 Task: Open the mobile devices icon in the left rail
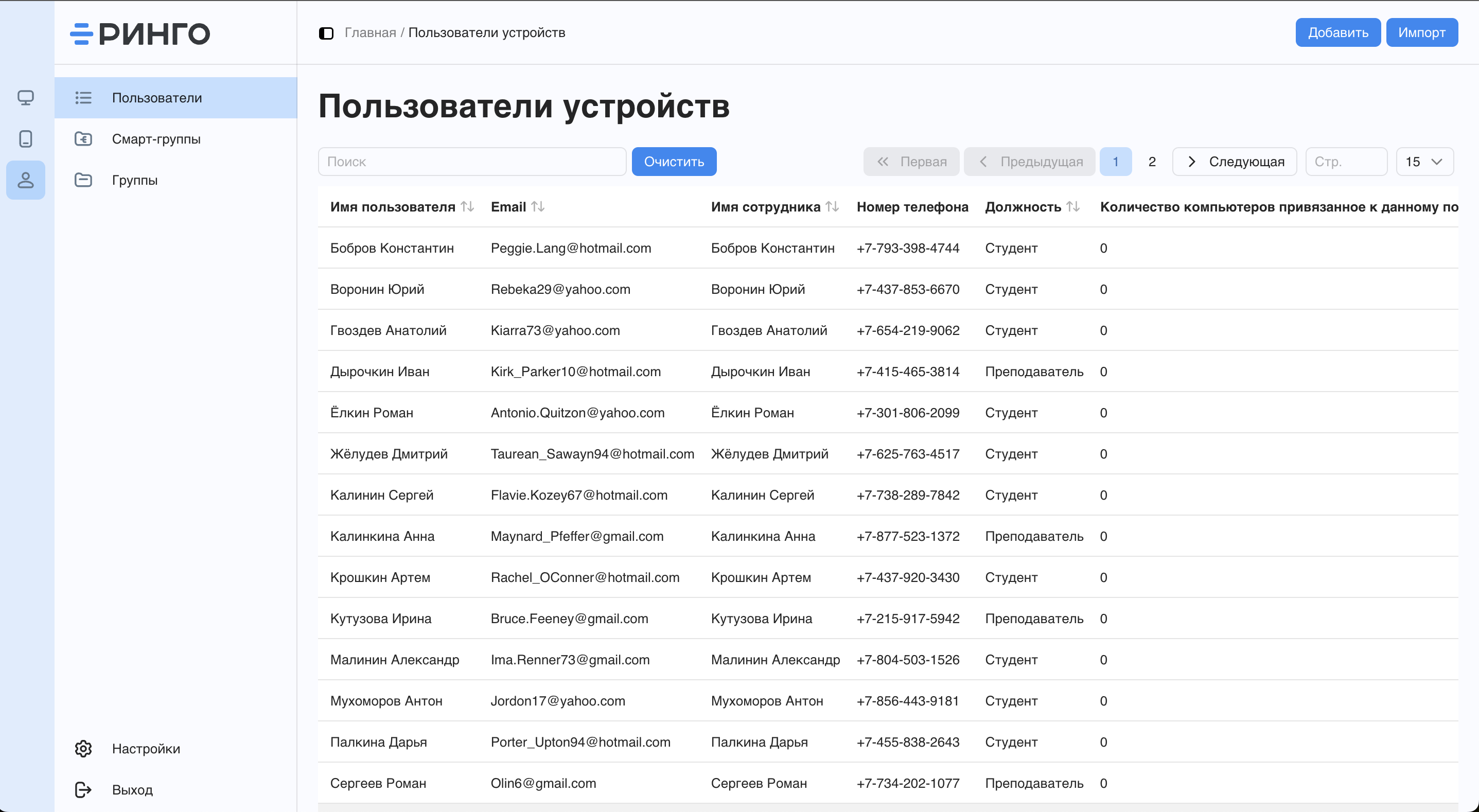point(25,138)
